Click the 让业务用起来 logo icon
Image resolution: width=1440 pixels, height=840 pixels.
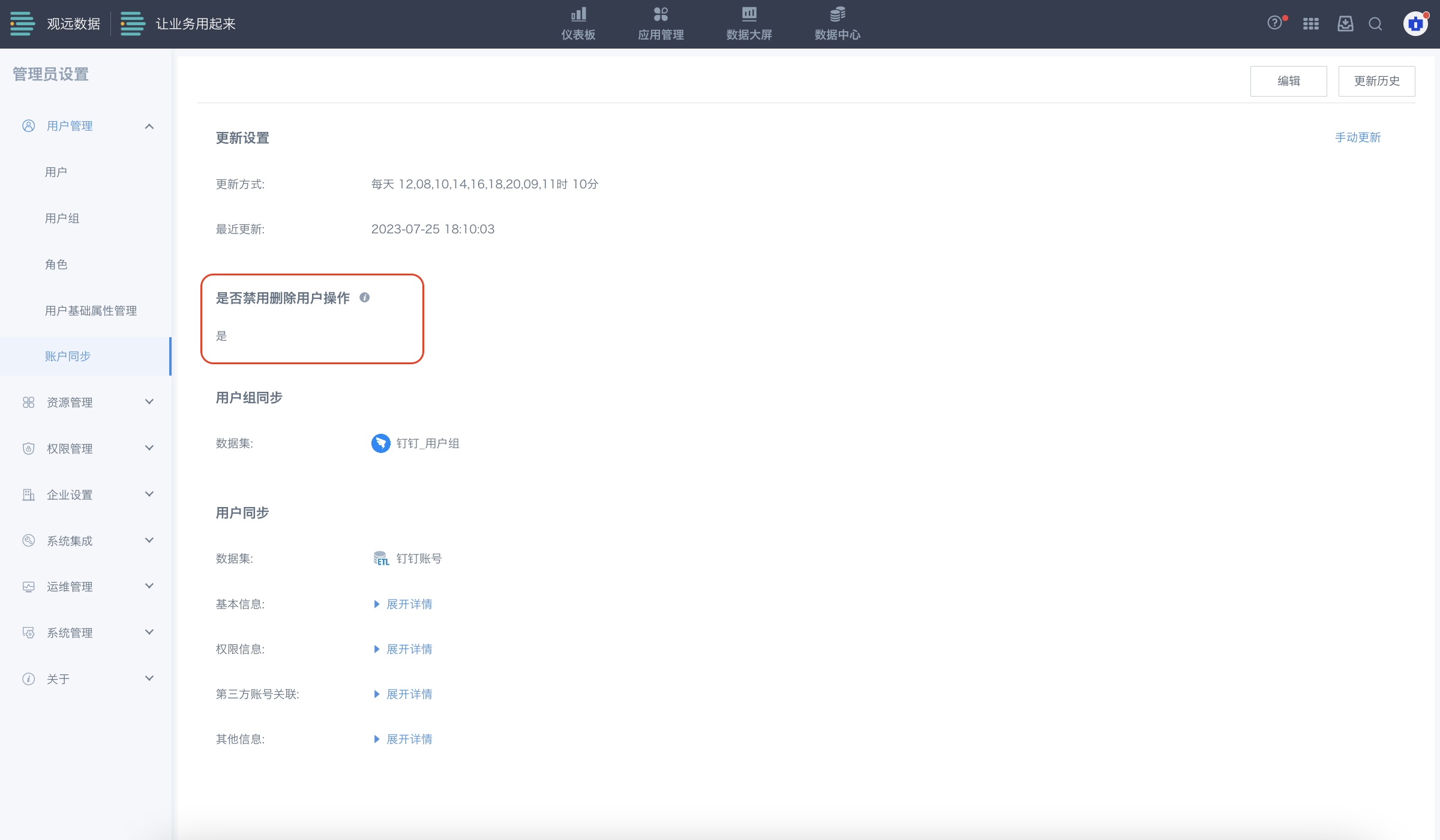[133, 24]
